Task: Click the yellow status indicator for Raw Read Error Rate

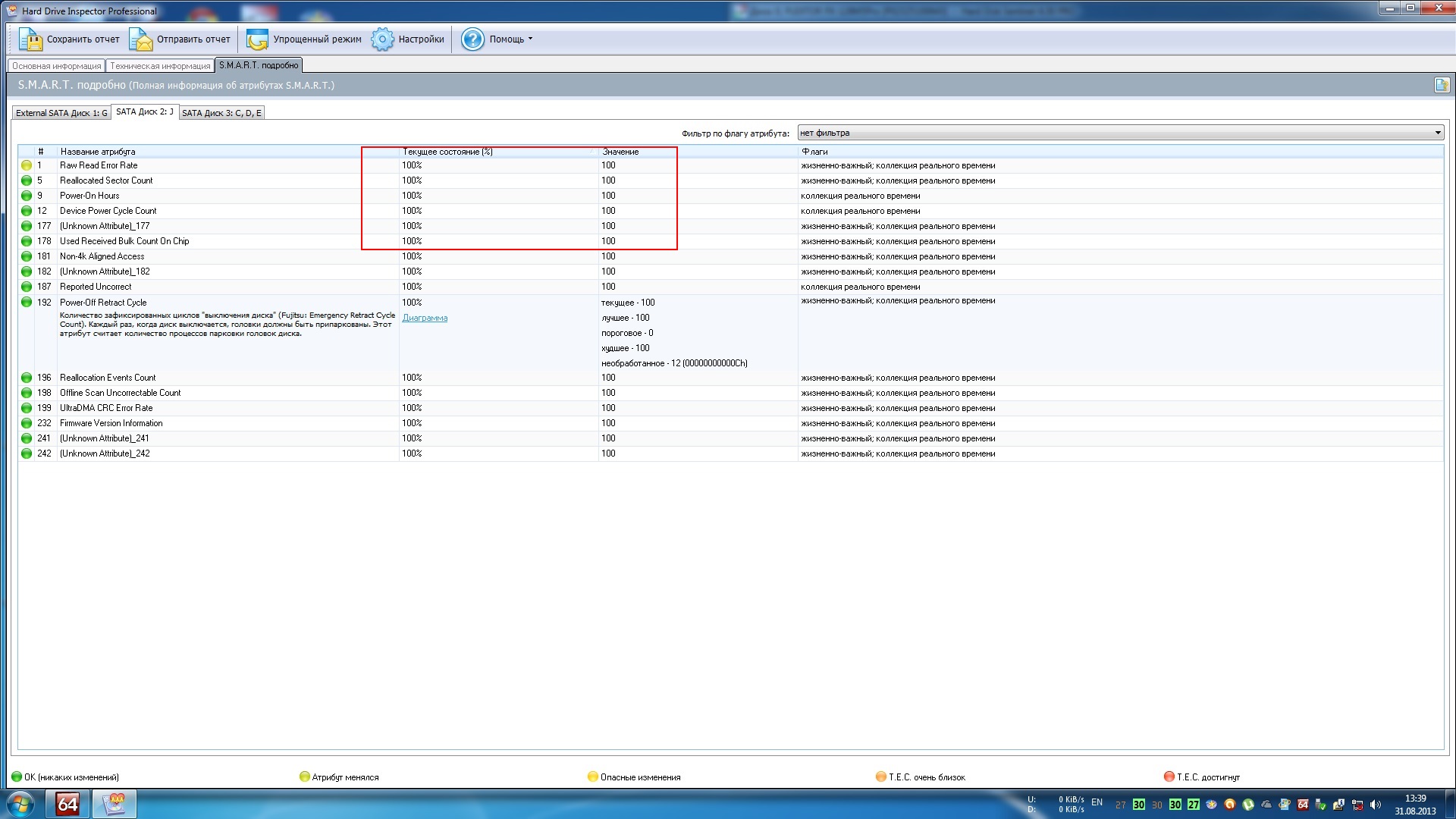Action: click(x=27, y=165)
